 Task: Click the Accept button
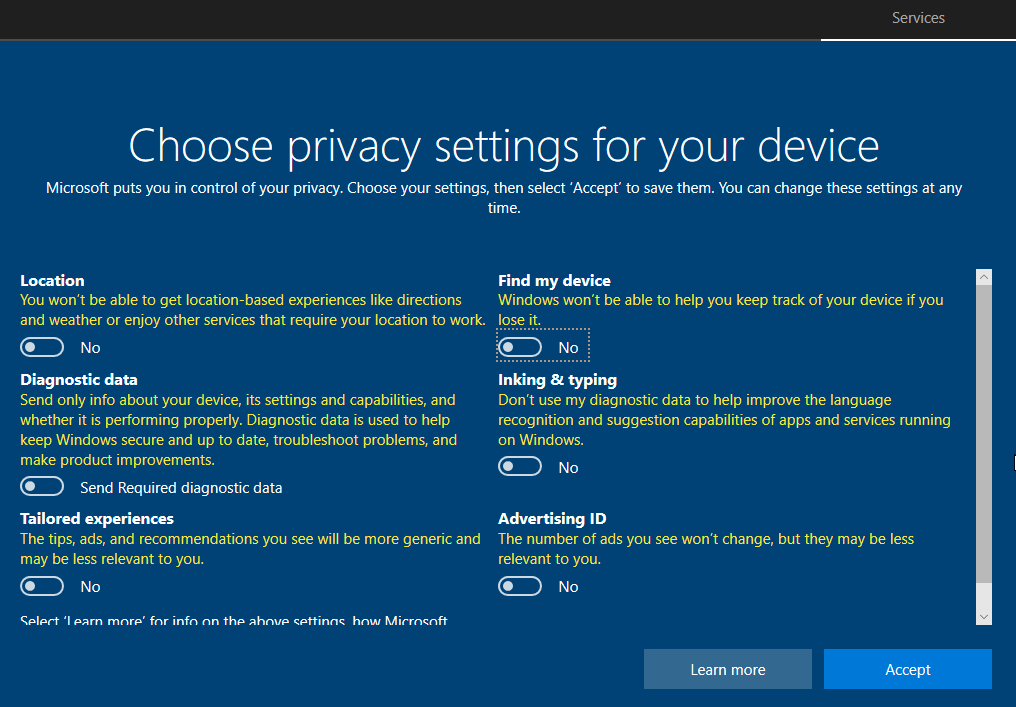908,669
